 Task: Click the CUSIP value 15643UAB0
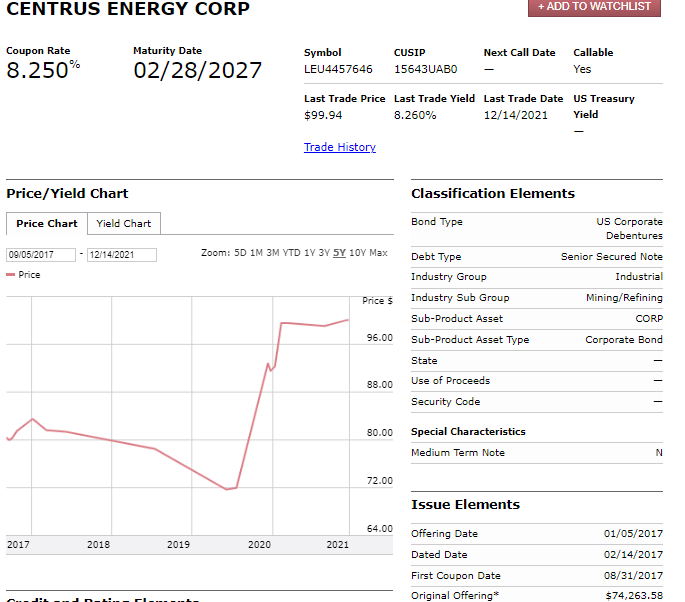coord(426,69)
